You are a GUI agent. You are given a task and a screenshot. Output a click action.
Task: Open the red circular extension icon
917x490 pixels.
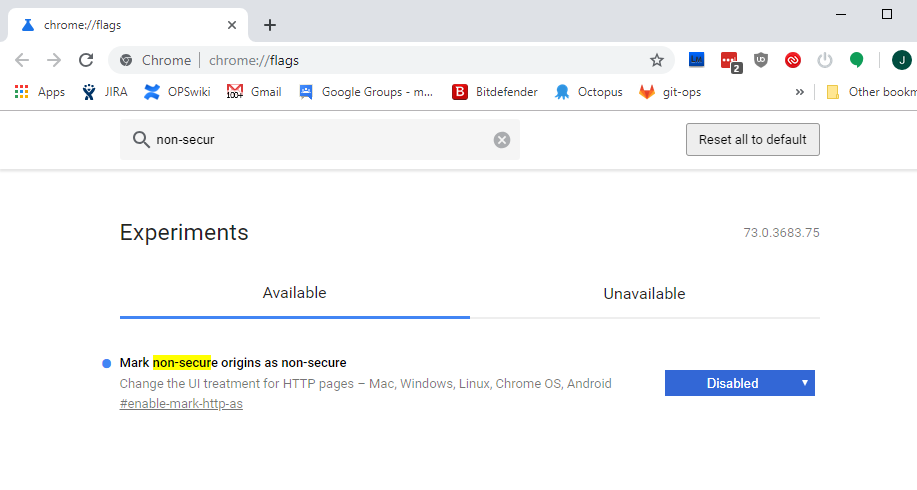coord(793,60)
